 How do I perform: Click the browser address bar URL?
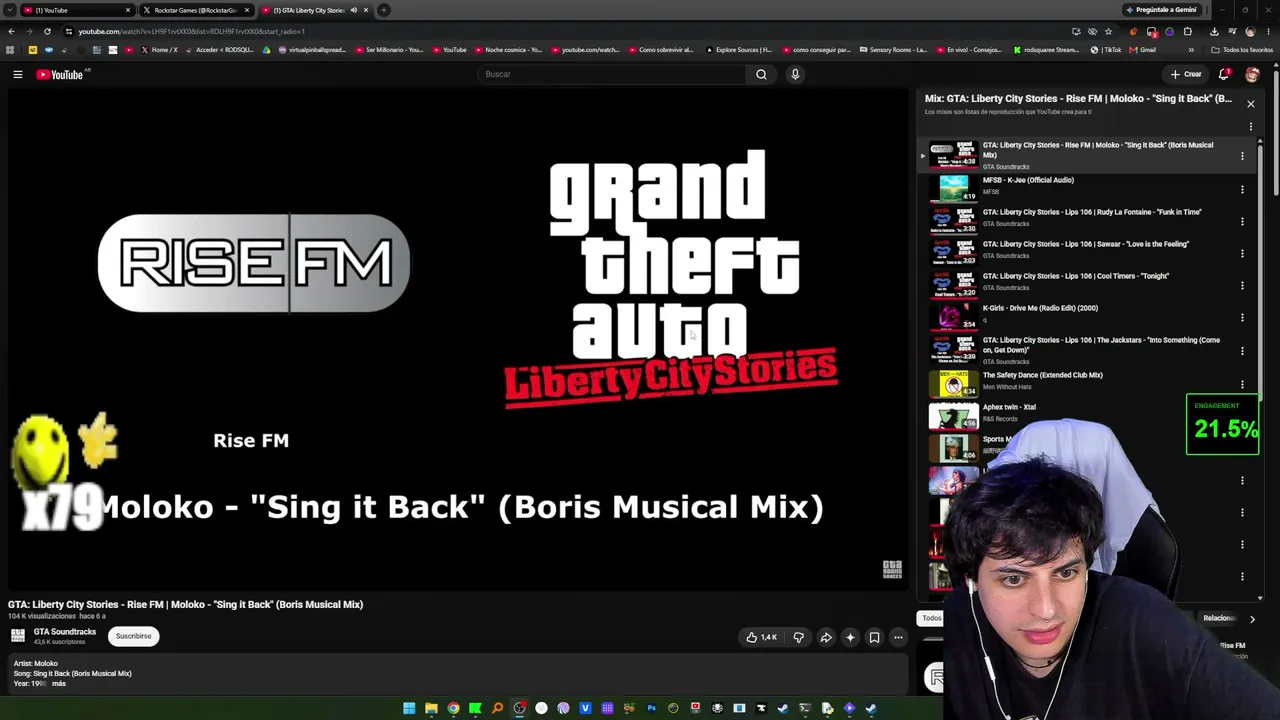point(192,31)
